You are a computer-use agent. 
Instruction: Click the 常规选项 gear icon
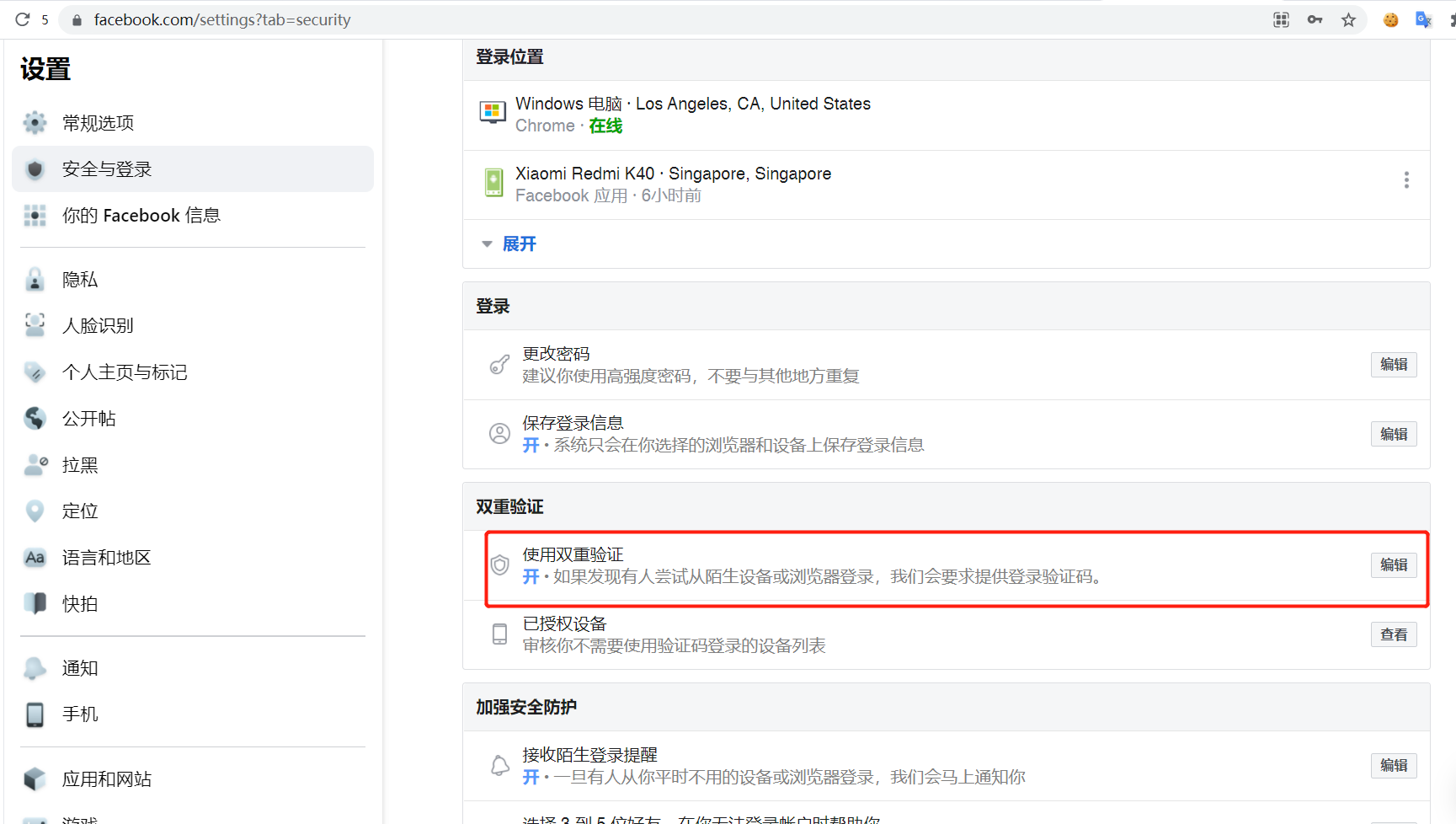35,123
